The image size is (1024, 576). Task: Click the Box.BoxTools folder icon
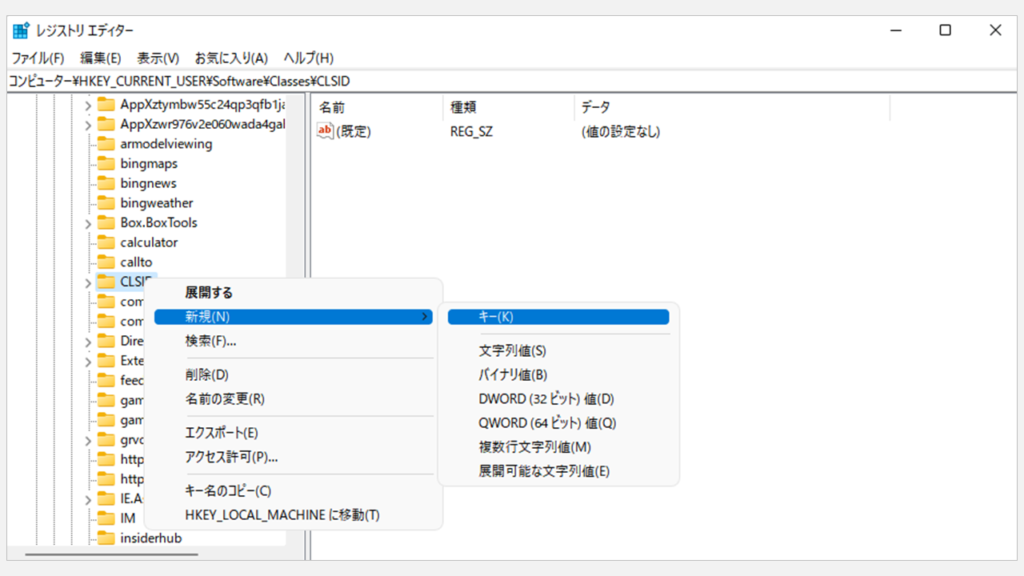tap(106, 222)
